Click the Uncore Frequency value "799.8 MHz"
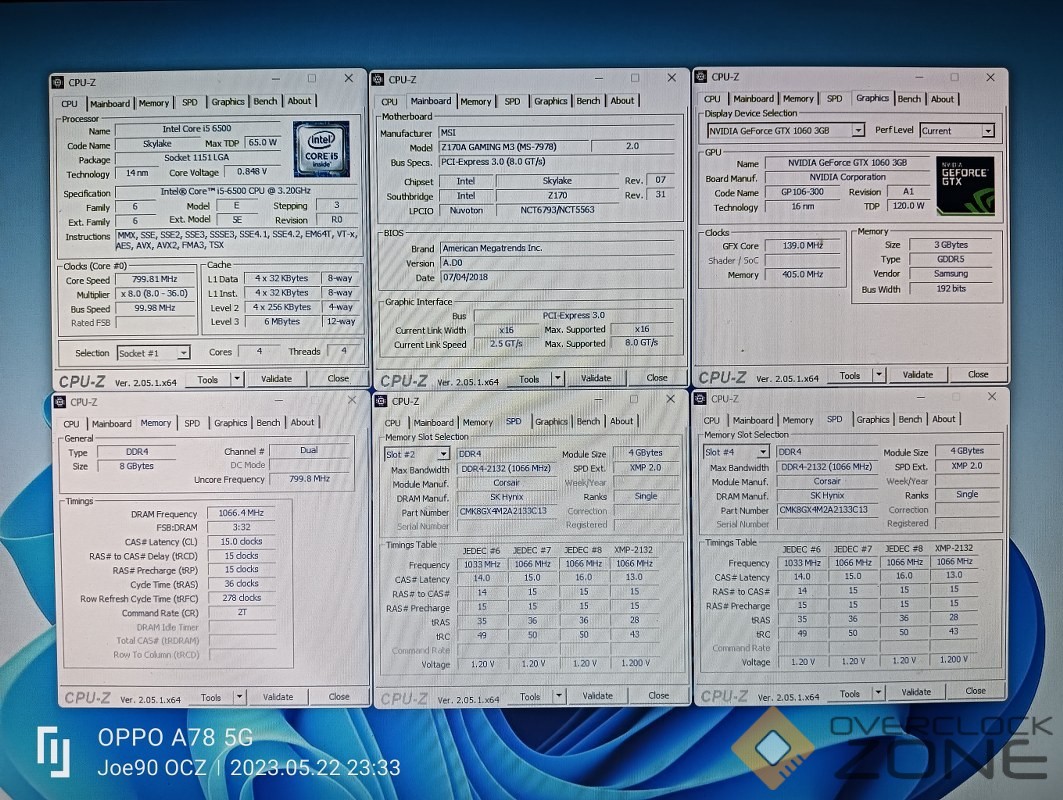The image size is (1063, 800). coord(310,479)
